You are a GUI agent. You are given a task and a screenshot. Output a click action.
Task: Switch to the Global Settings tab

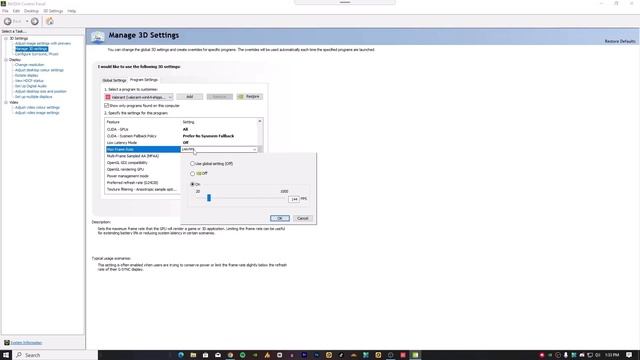point(114,80)
